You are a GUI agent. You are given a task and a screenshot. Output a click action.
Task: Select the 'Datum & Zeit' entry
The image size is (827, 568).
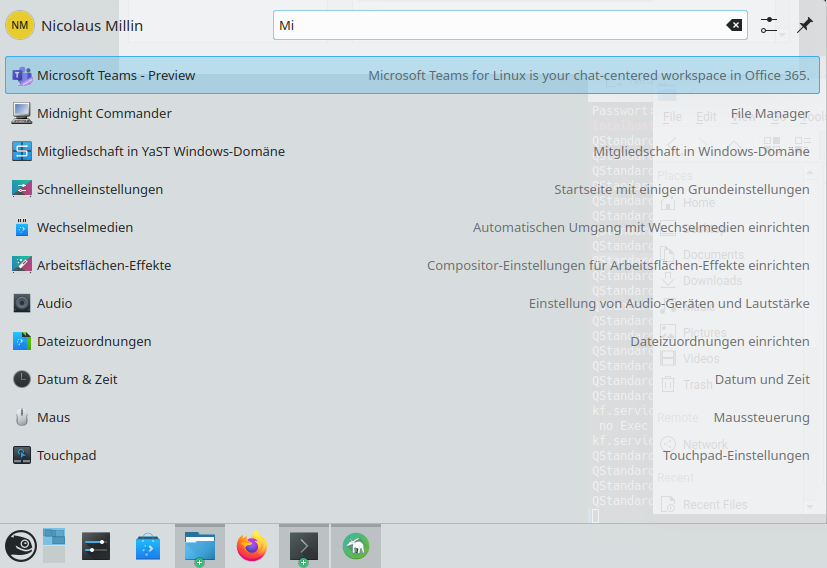[412, 379]
